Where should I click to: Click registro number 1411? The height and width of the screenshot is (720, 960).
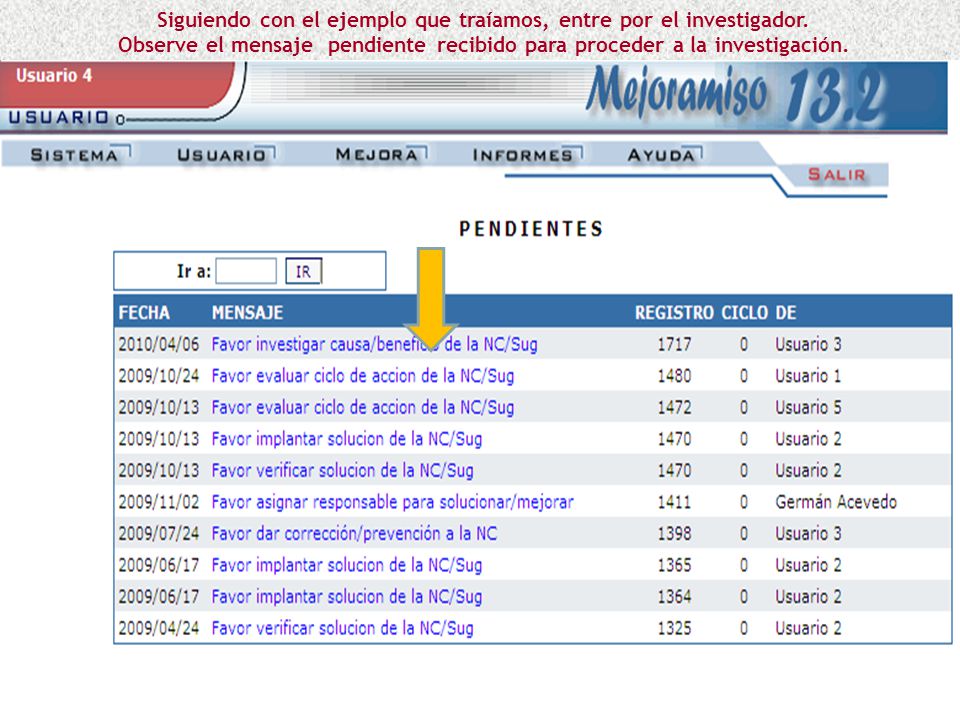pyautogui.click(x=674, y=502)
